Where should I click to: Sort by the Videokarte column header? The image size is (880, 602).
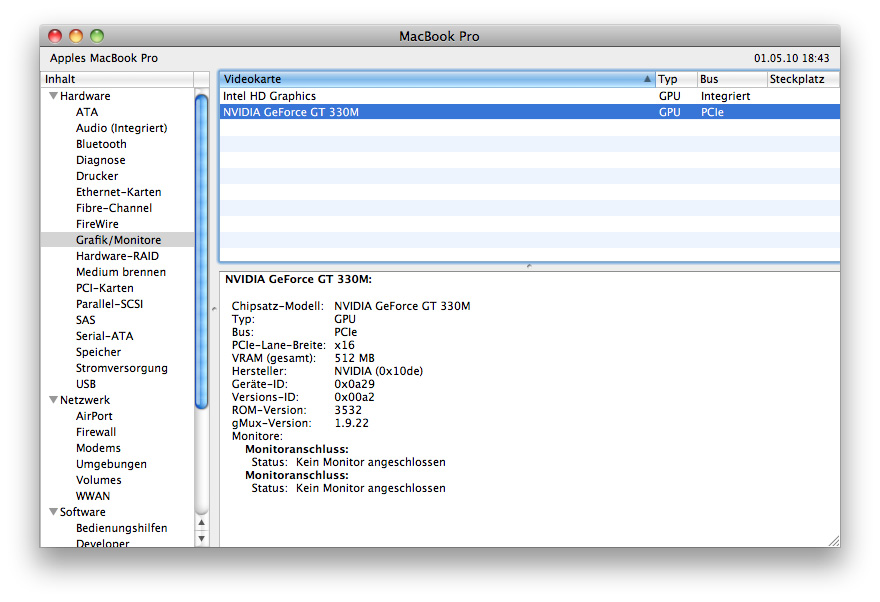point(437,79)
